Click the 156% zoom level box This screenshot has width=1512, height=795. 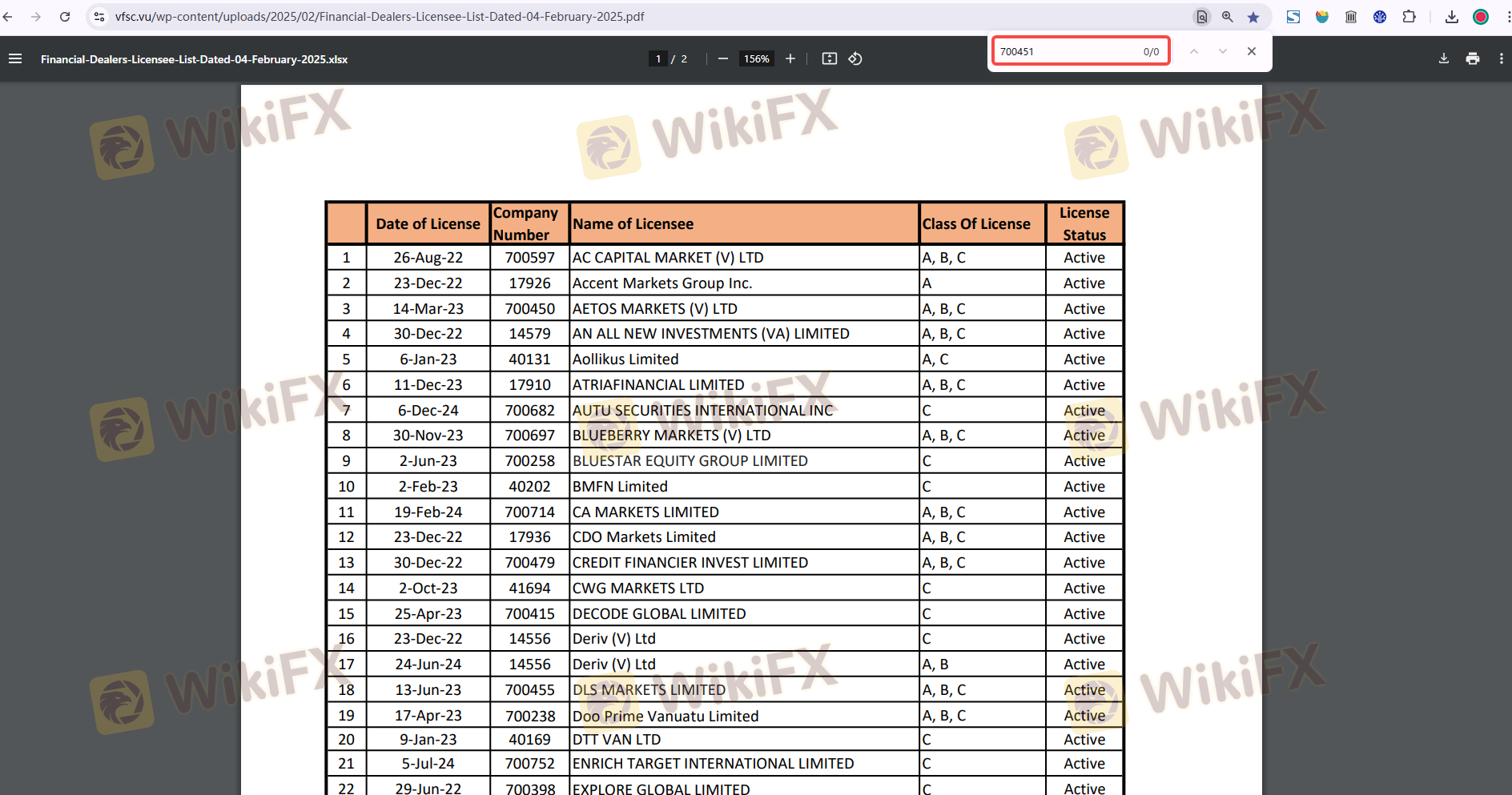coord(756,58)
